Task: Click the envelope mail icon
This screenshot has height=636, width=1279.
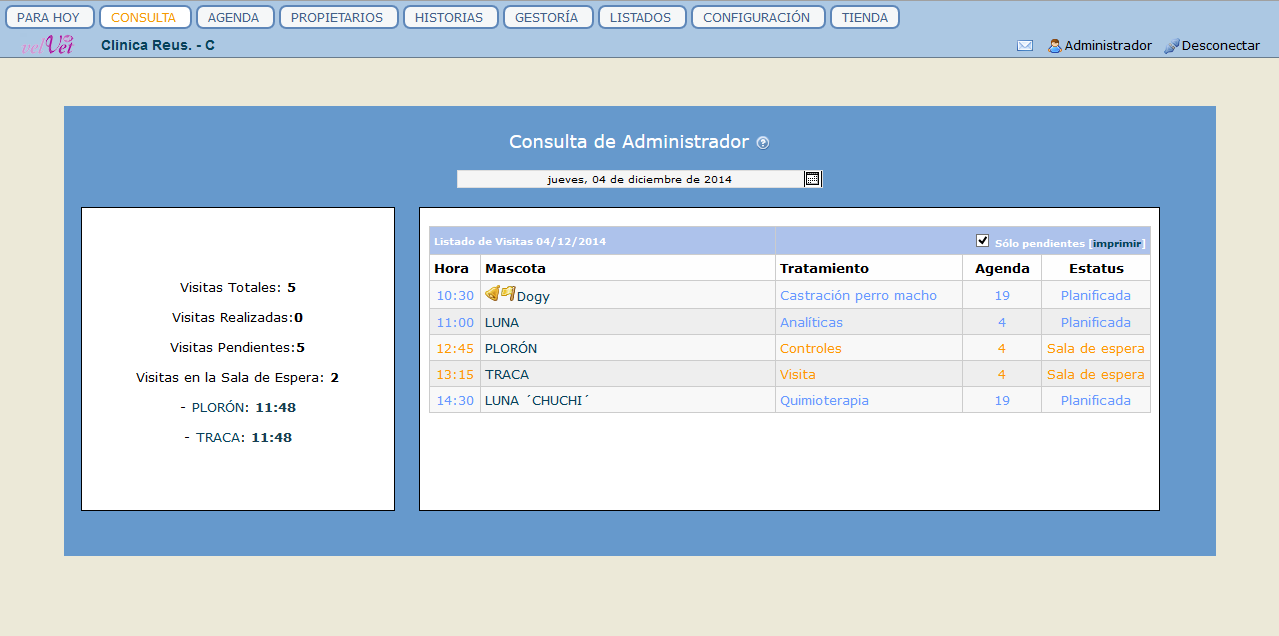Action: (1024, 46)
